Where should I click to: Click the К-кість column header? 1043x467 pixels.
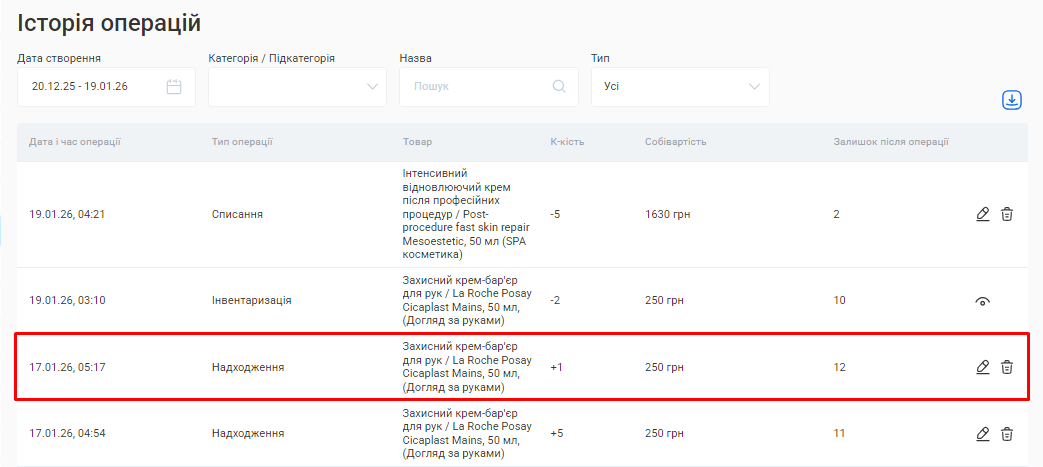coord(567,142)
